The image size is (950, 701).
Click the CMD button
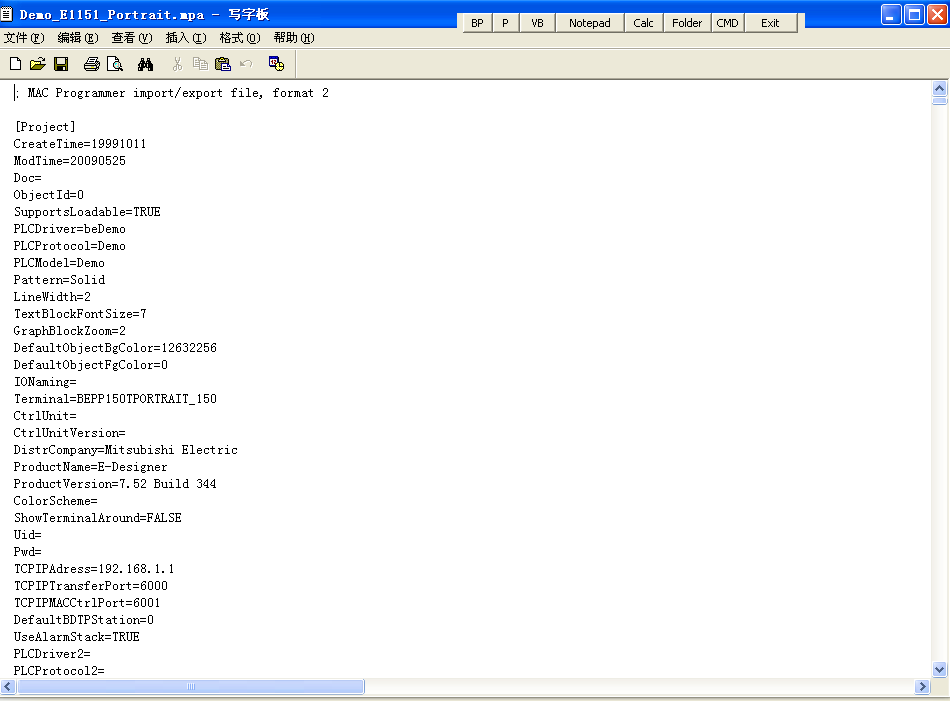[x=728, y=23]
